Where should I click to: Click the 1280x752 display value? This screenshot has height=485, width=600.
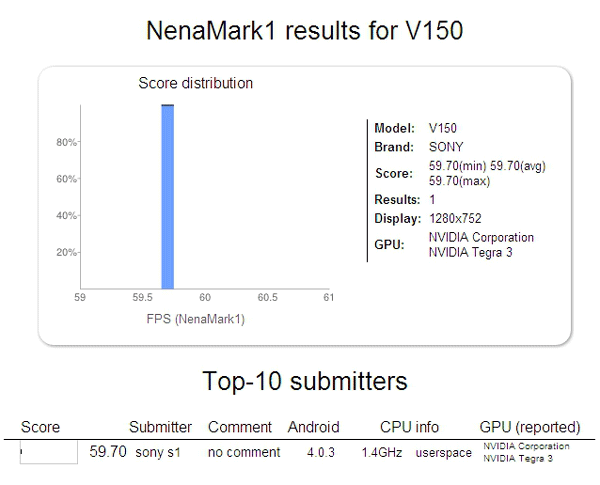coord(455,218)
